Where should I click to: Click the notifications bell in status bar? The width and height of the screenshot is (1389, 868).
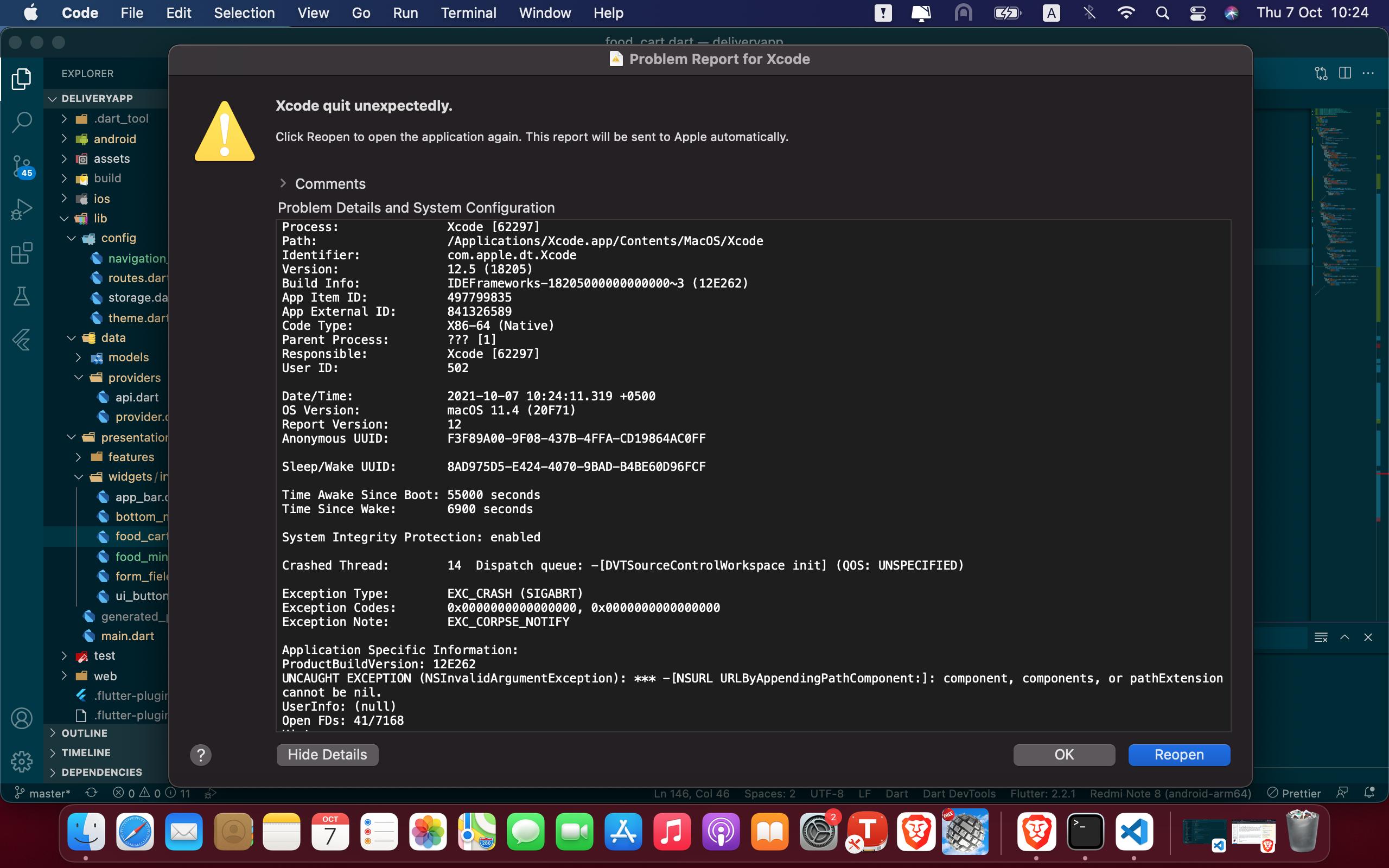(1369, 793)
